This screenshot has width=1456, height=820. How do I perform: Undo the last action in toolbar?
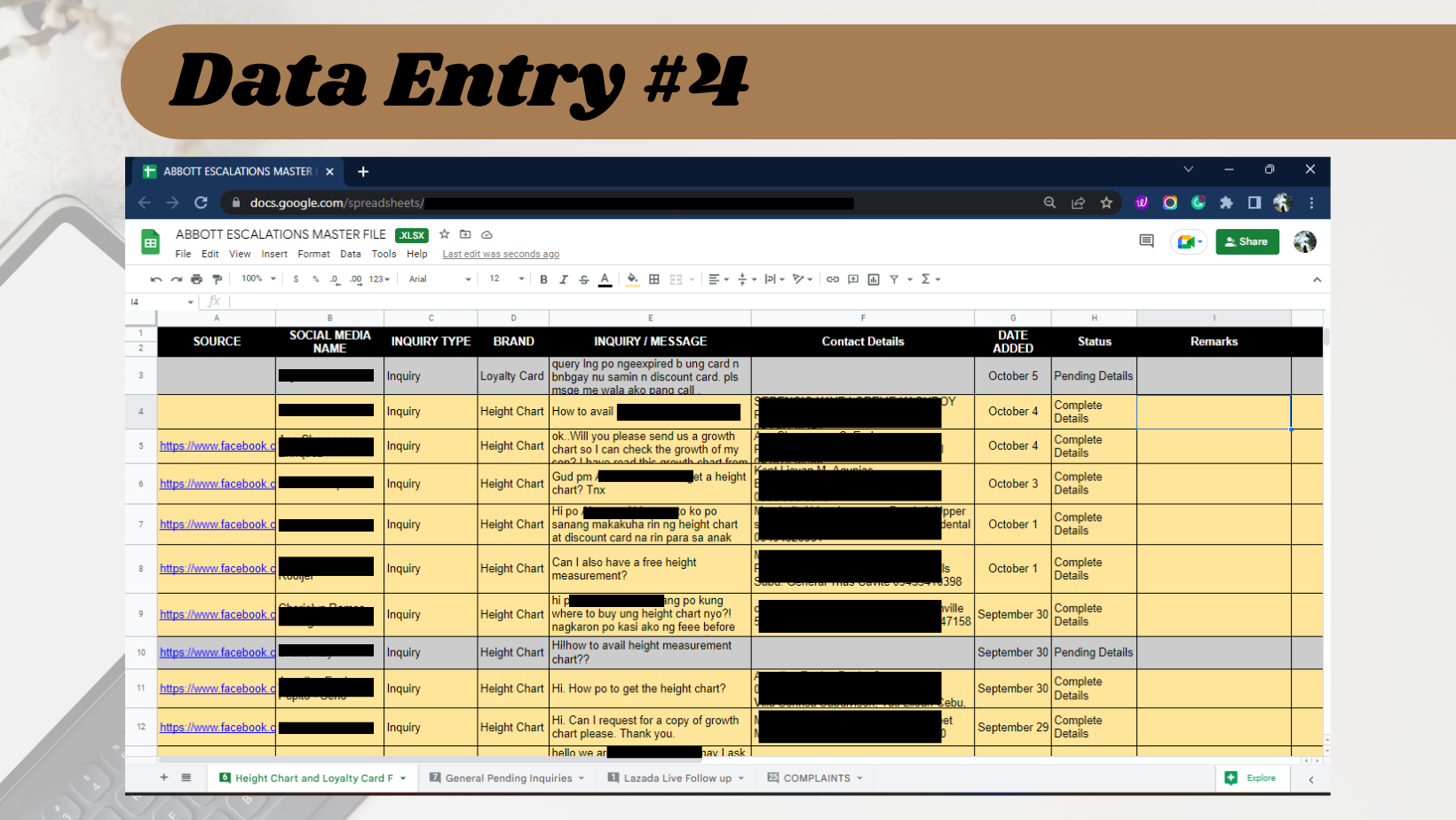pyautogui.click(x=156, y=280)
